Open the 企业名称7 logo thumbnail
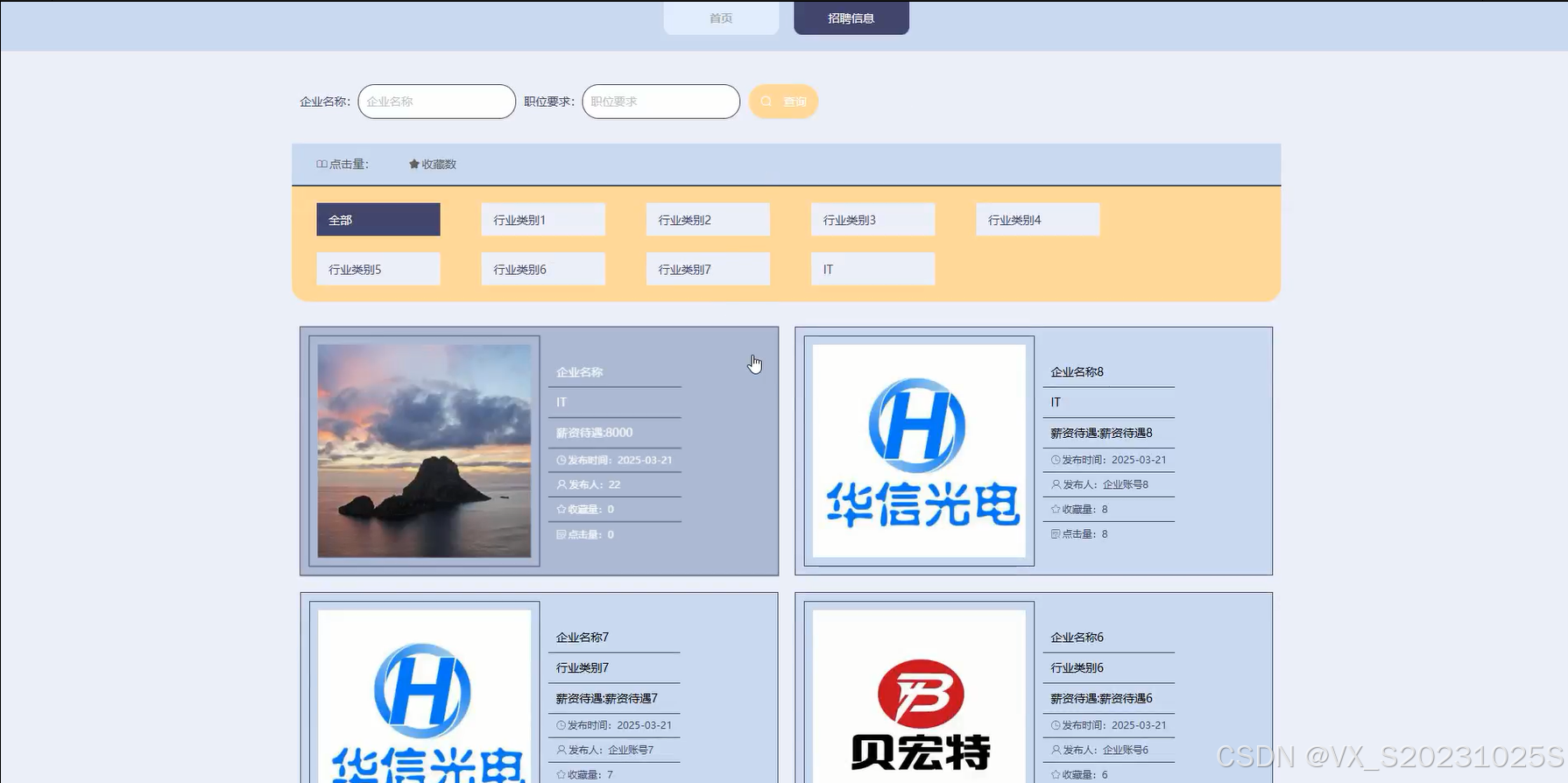Image resolution: width=1568 pixels, height=783 pixels. tap(424, 696)
